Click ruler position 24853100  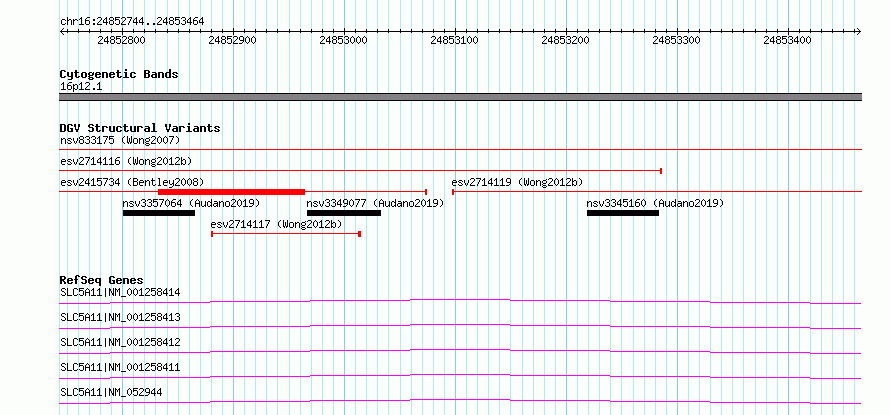455,40
